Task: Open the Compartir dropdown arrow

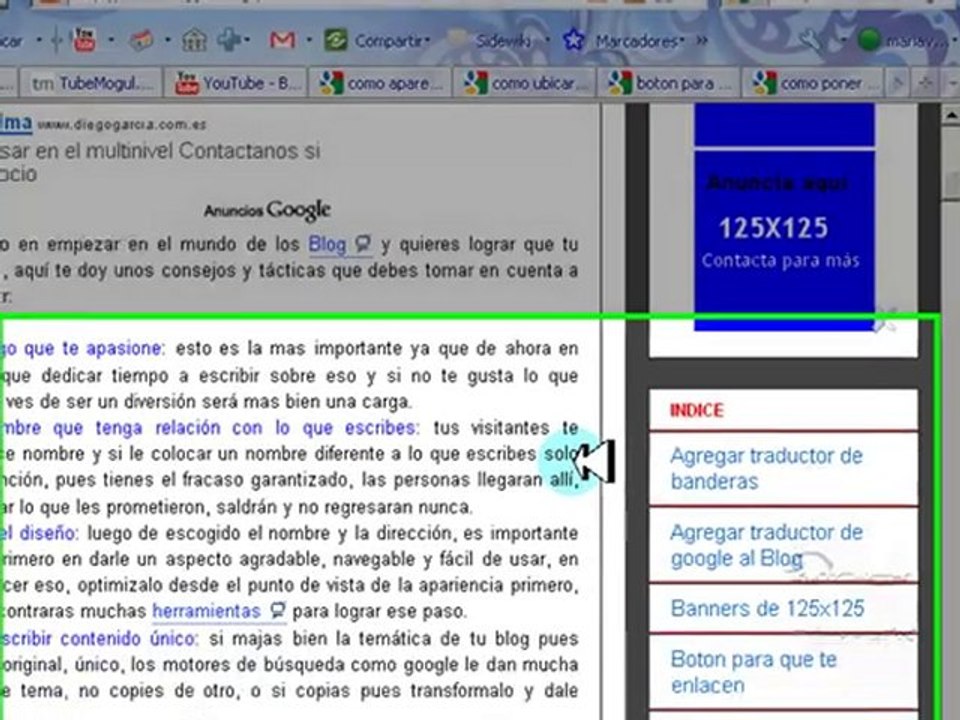Action: click(428, 41)
